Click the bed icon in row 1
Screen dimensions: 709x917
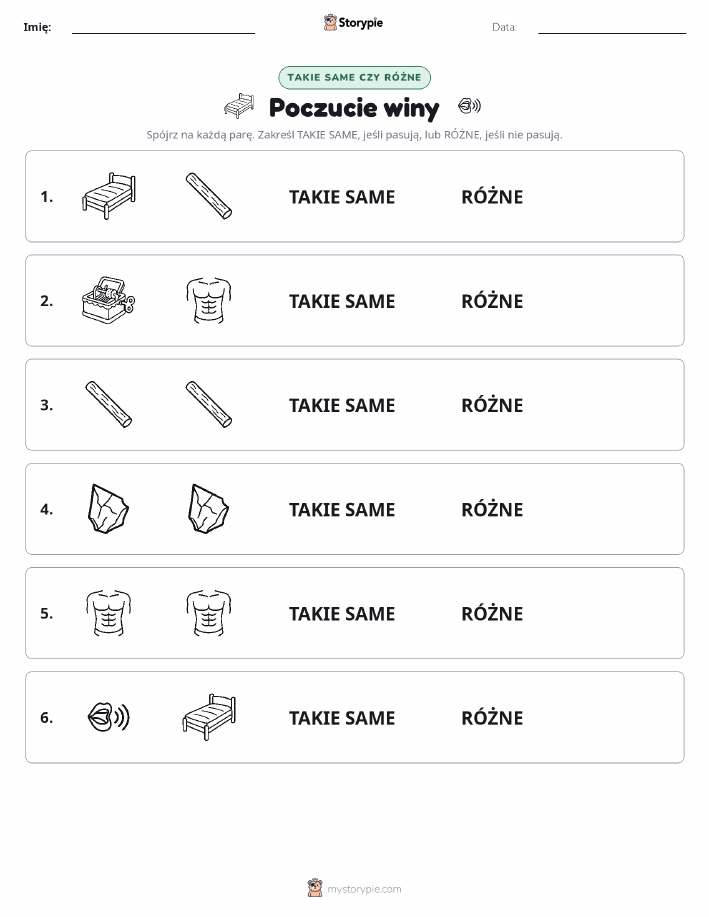109,196
